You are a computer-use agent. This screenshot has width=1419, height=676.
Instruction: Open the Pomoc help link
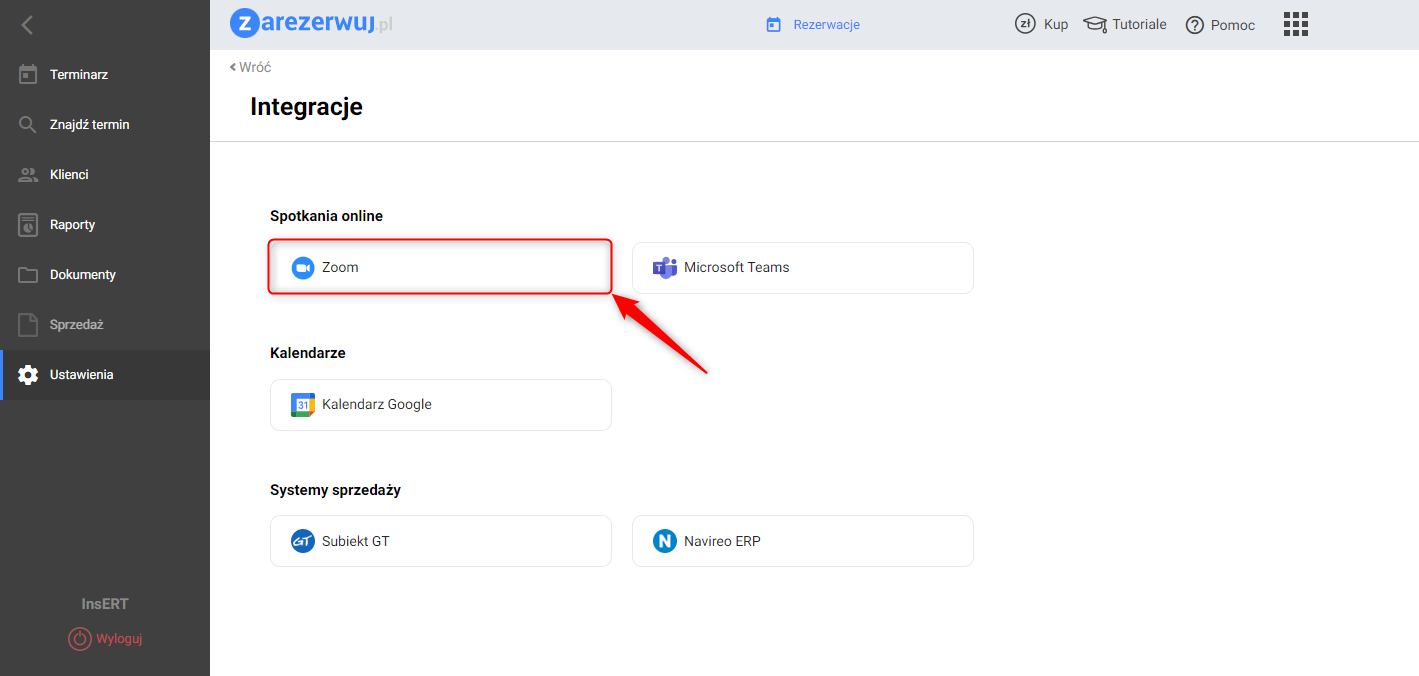(x=1220, y=25)
